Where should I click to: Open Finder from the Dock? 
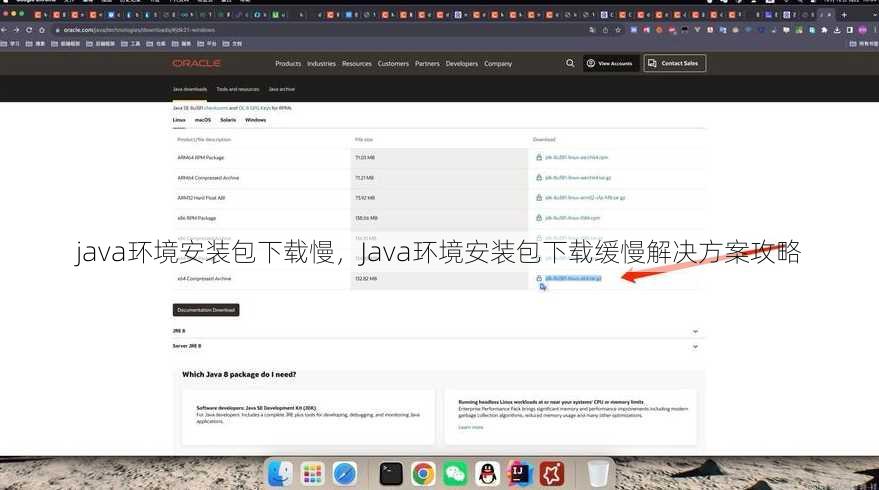click(280, 474)
